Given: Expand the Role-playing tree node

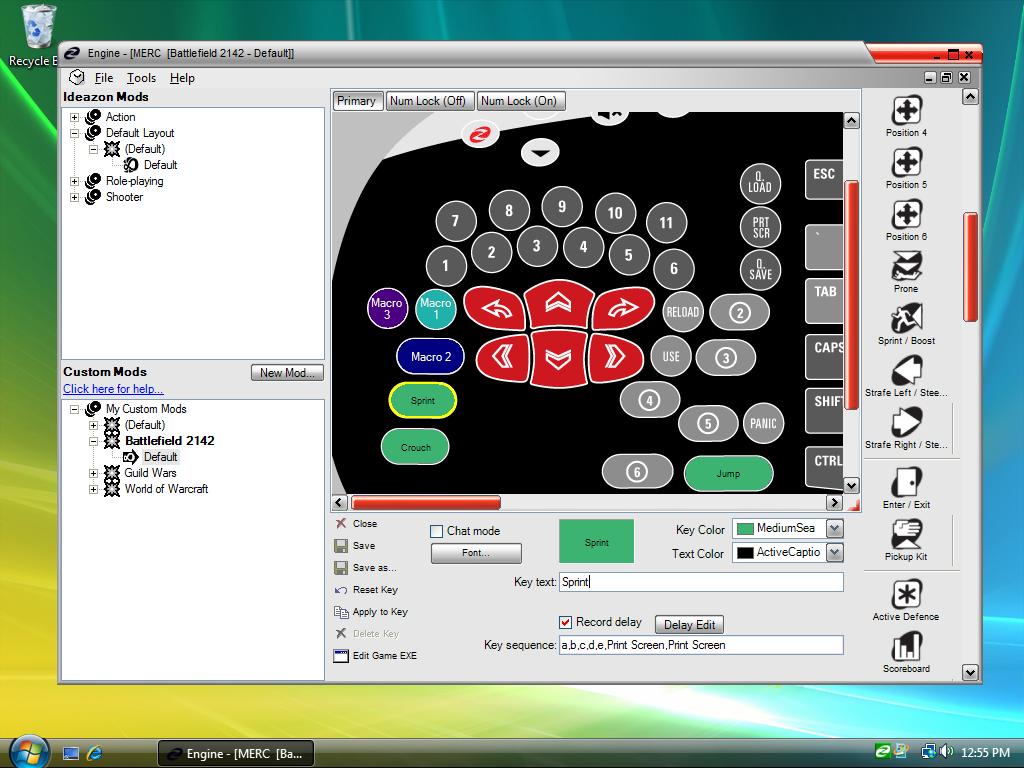Looking at the screenshot, I should pos(74,182).
